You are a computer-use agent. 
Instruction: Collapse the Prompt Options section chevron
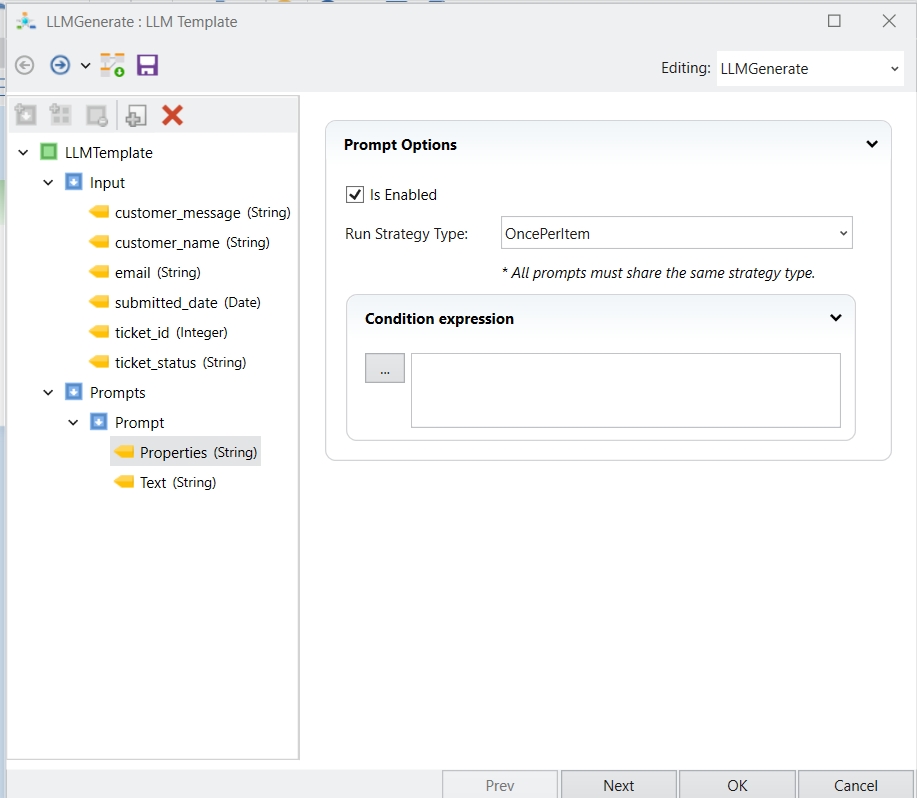872,145
